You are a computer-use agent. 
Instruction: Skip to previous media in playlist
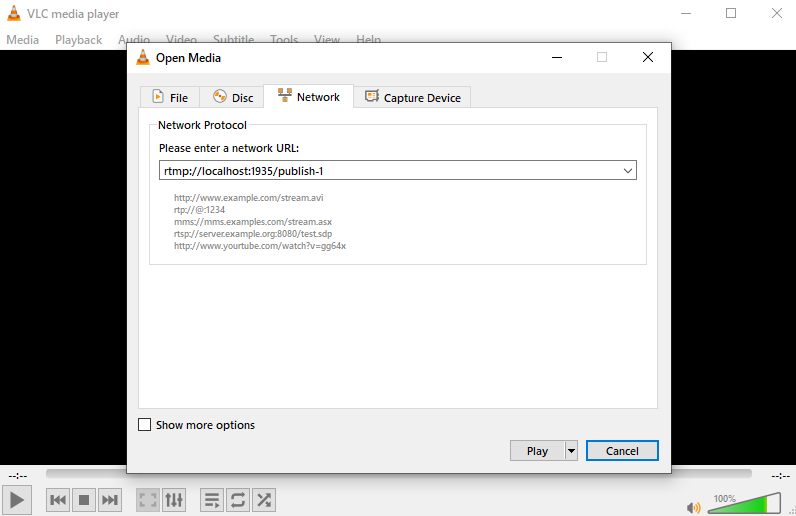pyautogui.click(x=58, y=500)
